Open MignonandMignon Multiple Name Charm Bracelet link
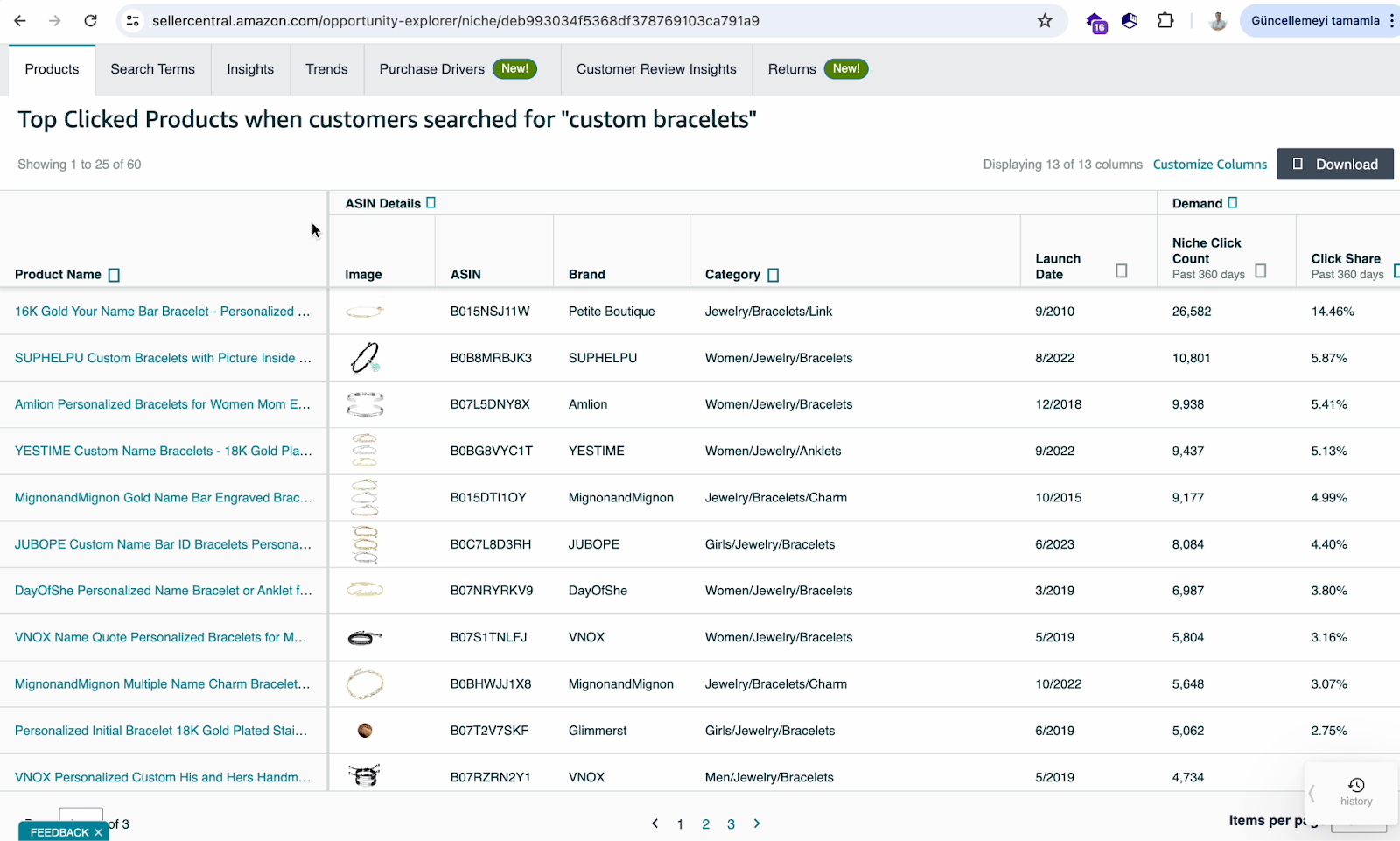Viewport: 1400px width, 841px height. (x=163, y=684)
